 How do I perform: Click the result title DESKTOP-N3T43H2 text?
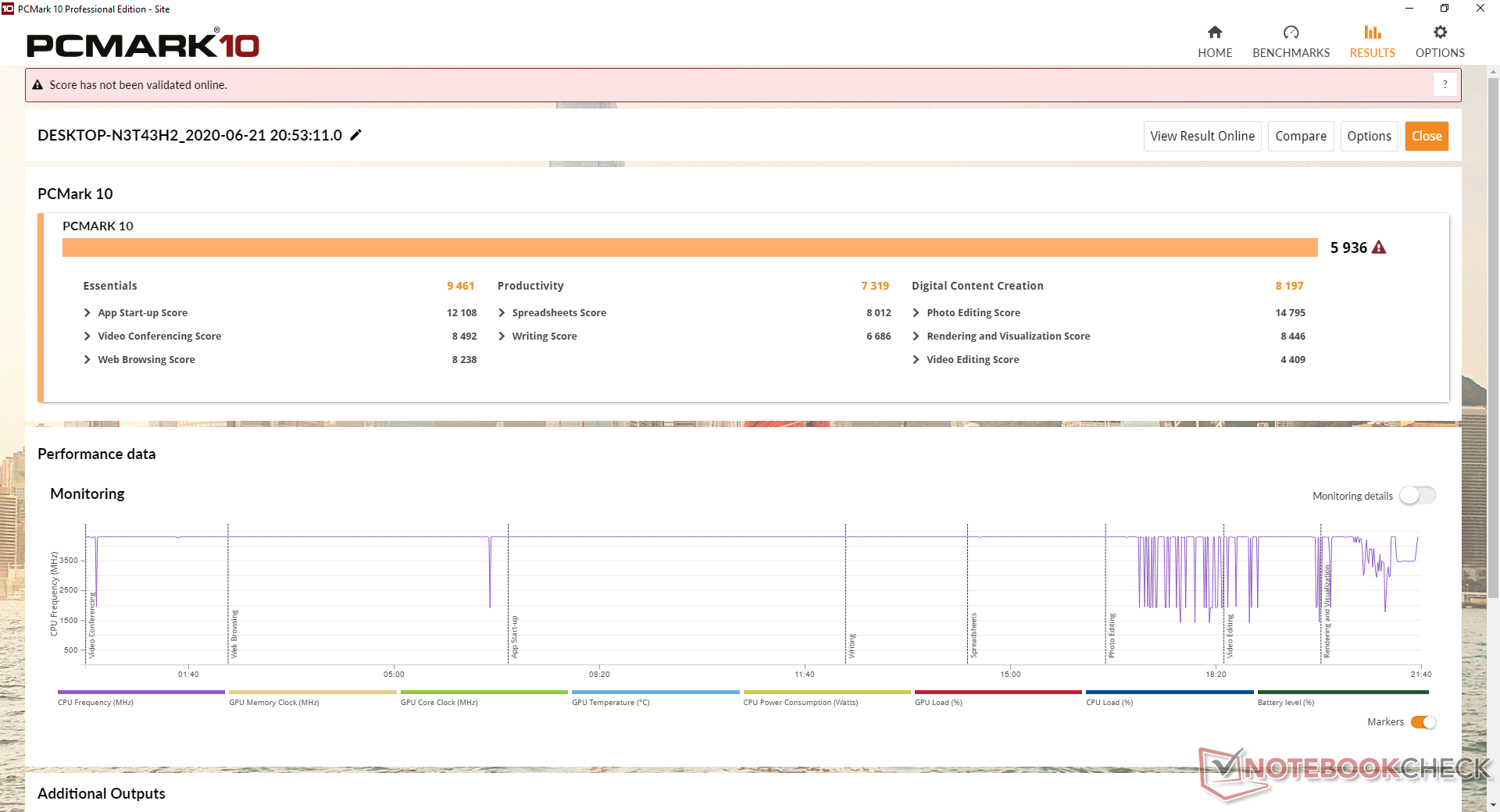click(190, 135)
